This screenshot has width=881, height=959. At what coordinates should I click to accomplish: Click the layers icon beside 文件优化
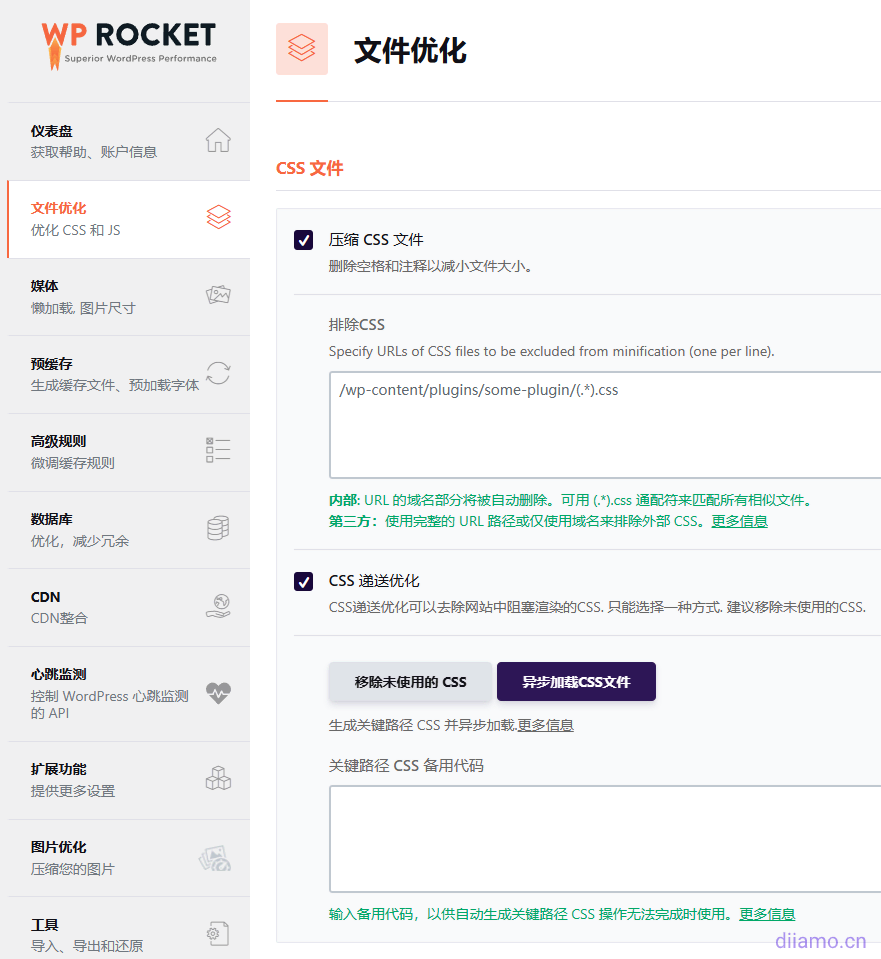pyautogui.click(x=218, y=217)
